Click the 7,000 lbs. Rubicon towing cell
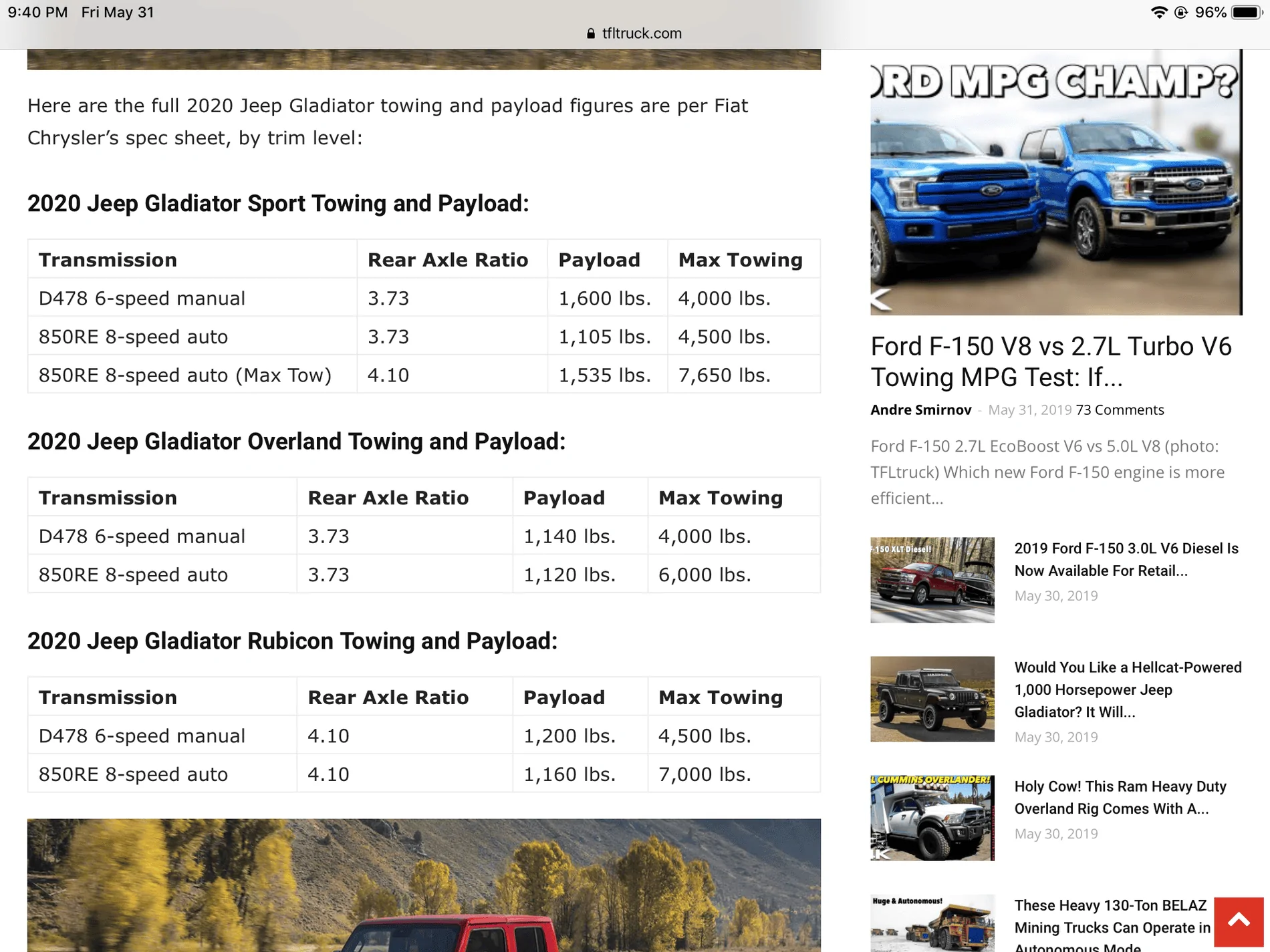 pyautogui.click(x=733, y=774)
